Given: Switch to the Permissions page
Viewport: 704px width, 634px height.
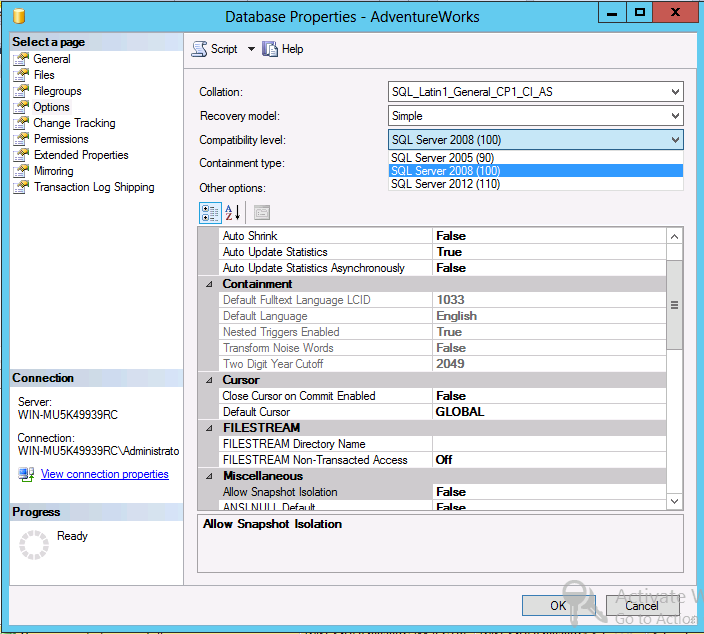Looking at the screenshot, I should click(x=61, y=139).
